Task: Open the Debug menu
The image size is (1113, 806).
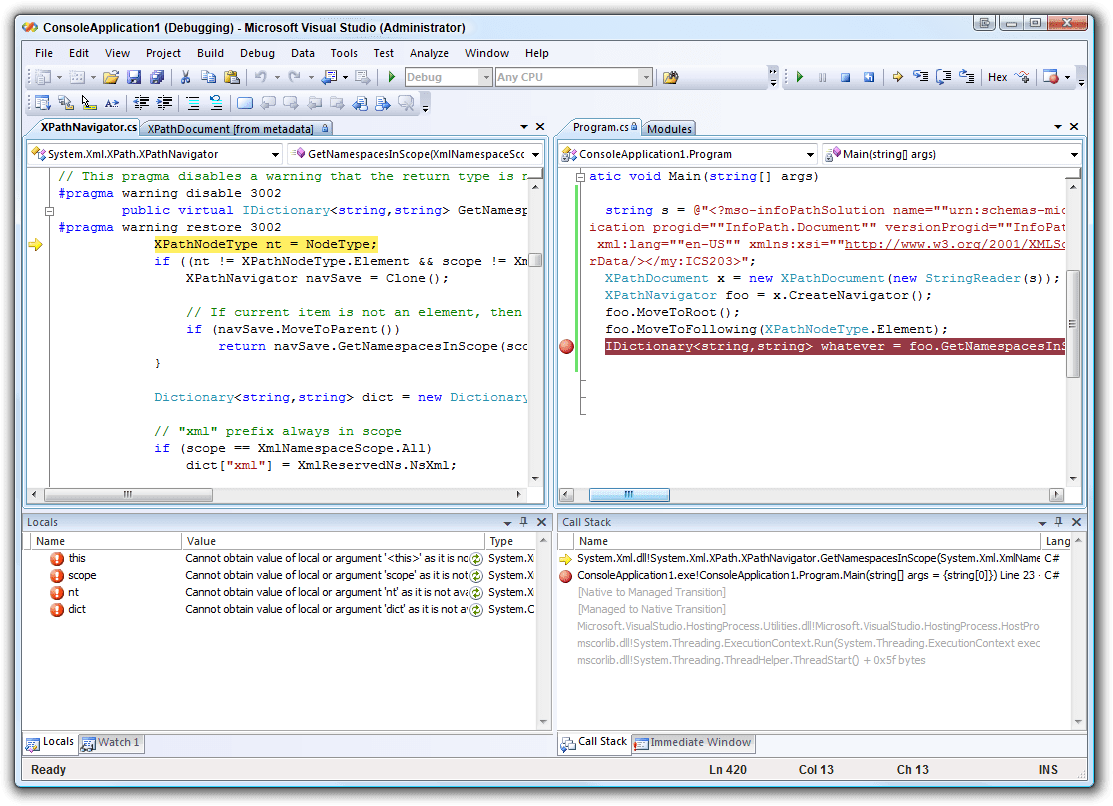Action: click(x=257, y=53)
